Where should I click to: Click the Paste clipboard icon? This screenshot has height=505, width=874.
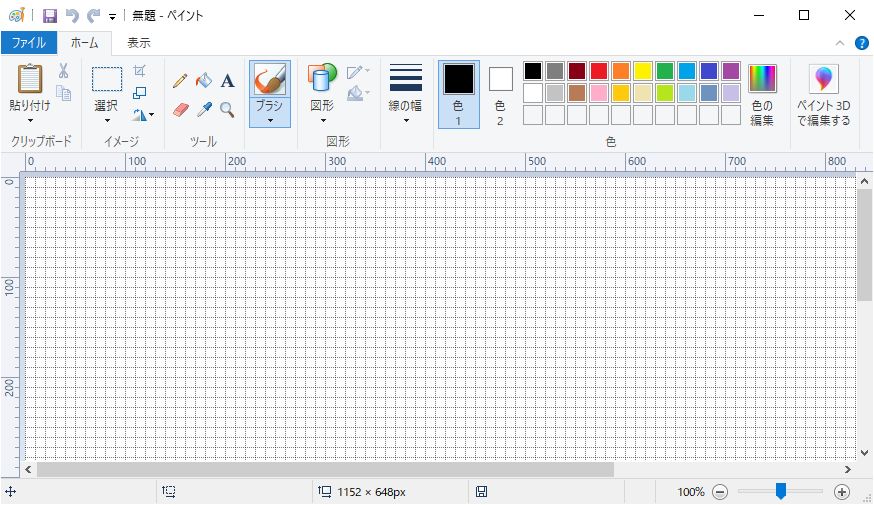(x=30, y=79)
